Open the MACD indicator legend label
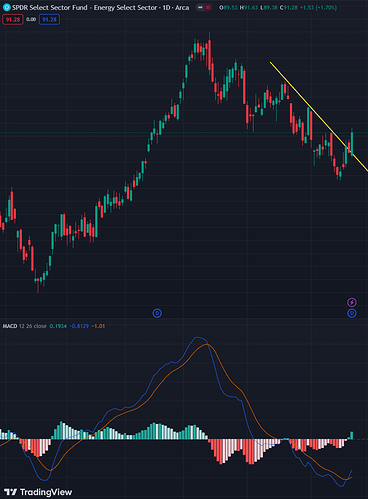This screenshot has height=499, width=368. [25, 326]
